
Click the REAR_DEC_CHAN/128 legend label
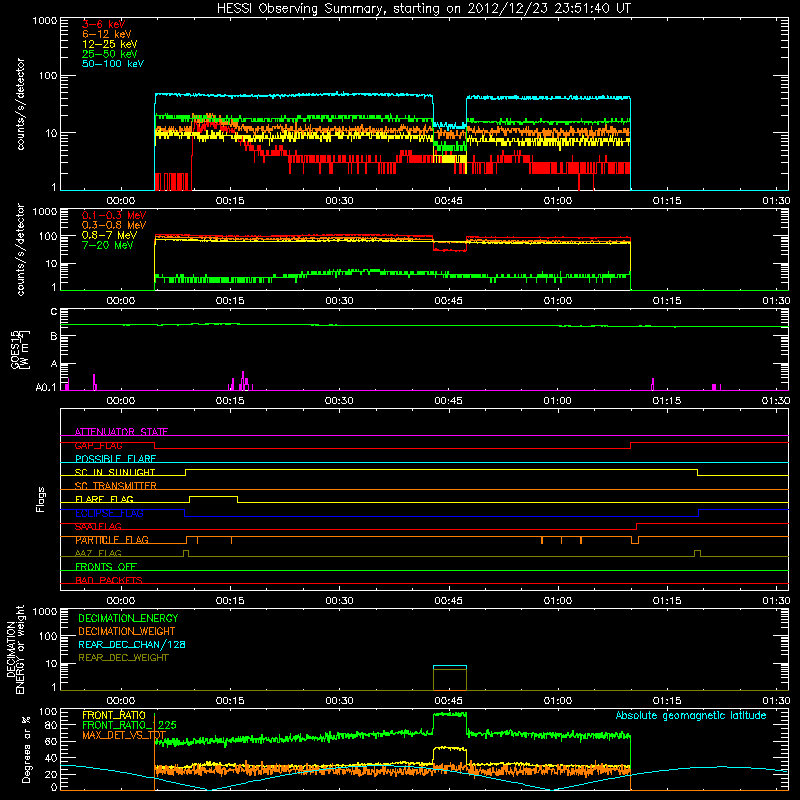[132, 644]
